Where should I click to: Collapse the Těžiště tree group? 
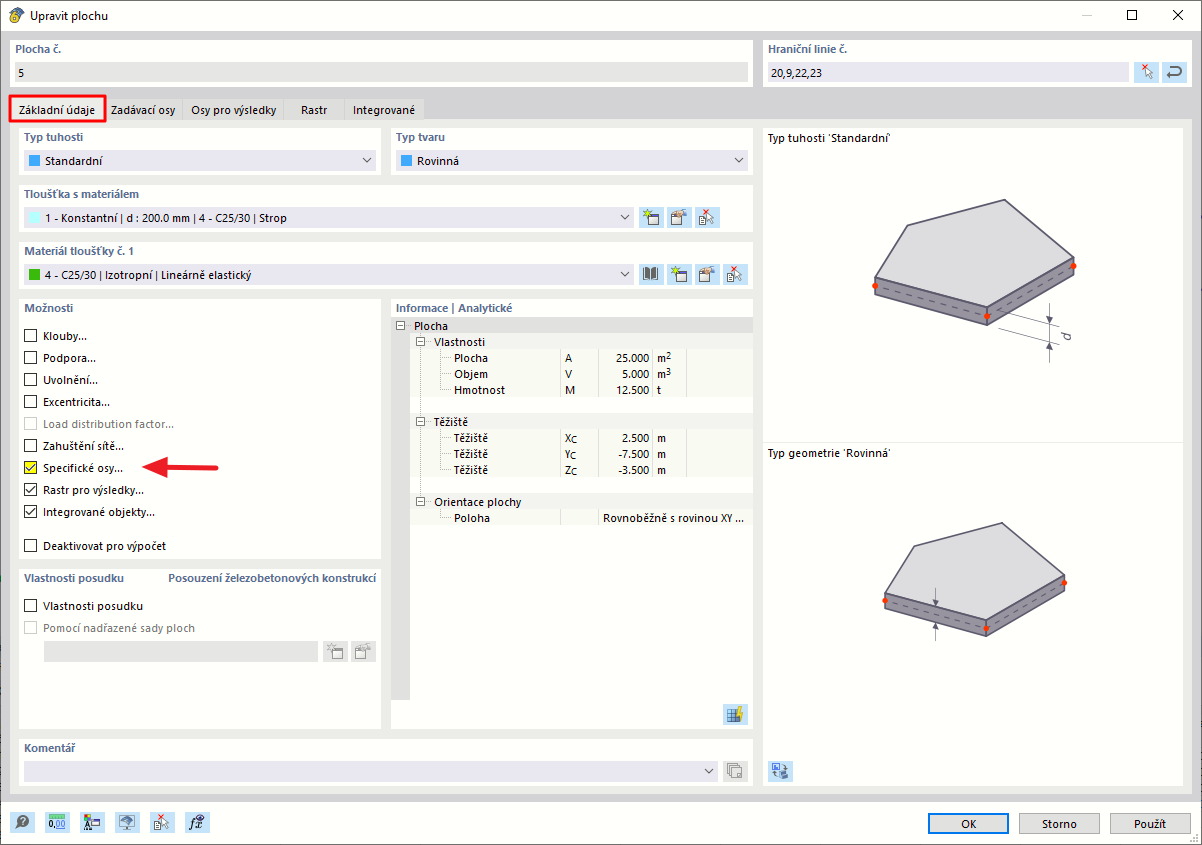[421, 422]
